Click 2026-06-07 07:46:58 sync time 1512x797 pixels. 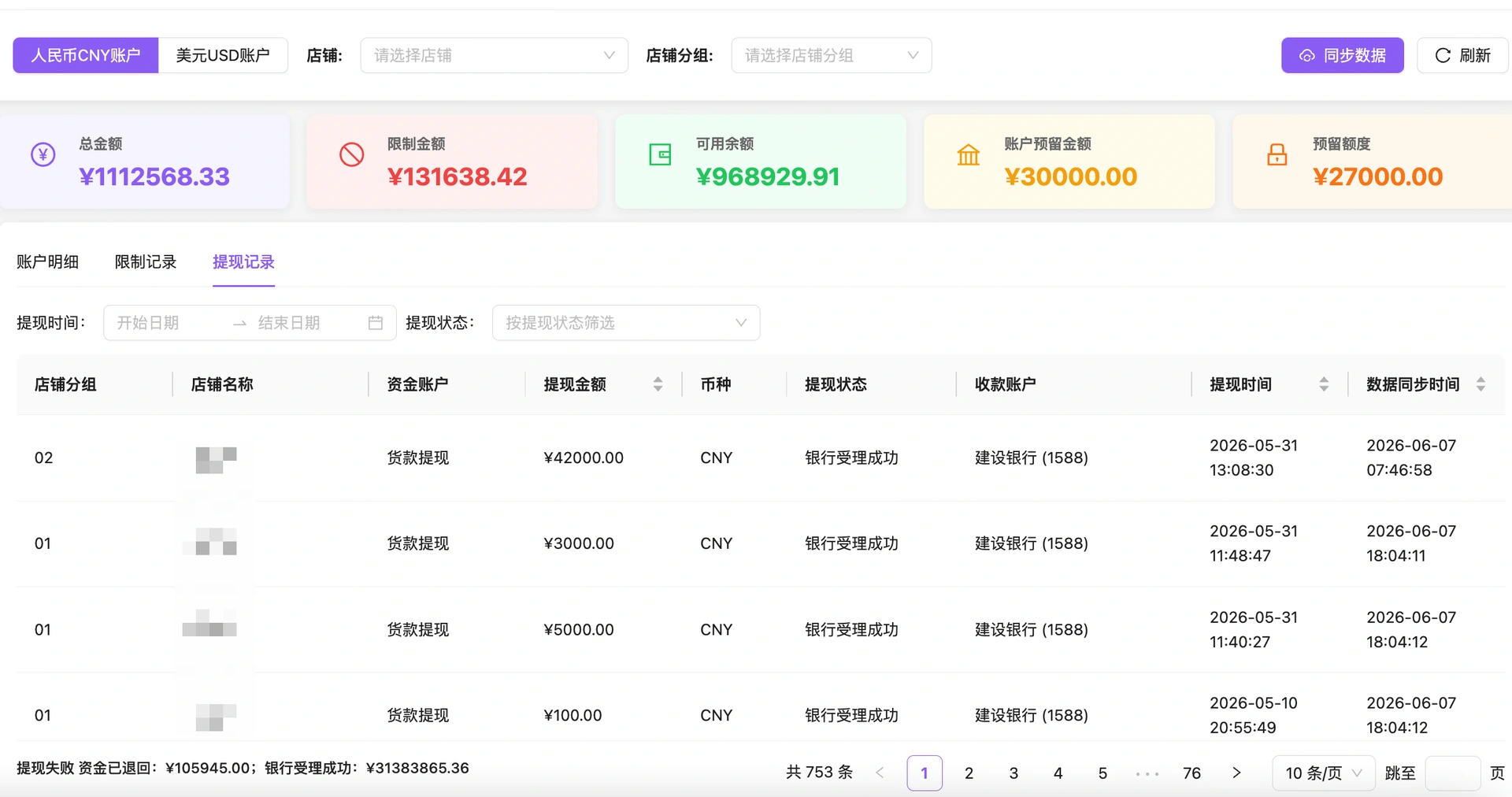[1411, 458]
